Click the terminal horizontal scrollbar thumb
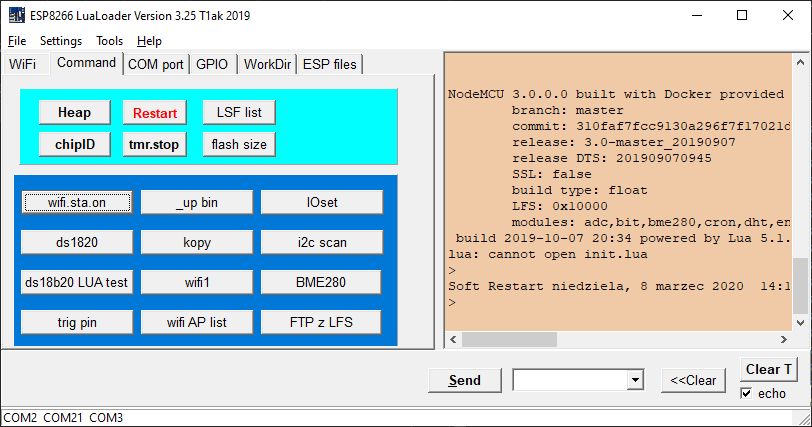Screen dimensions: 812x427 tap(509, 340)
